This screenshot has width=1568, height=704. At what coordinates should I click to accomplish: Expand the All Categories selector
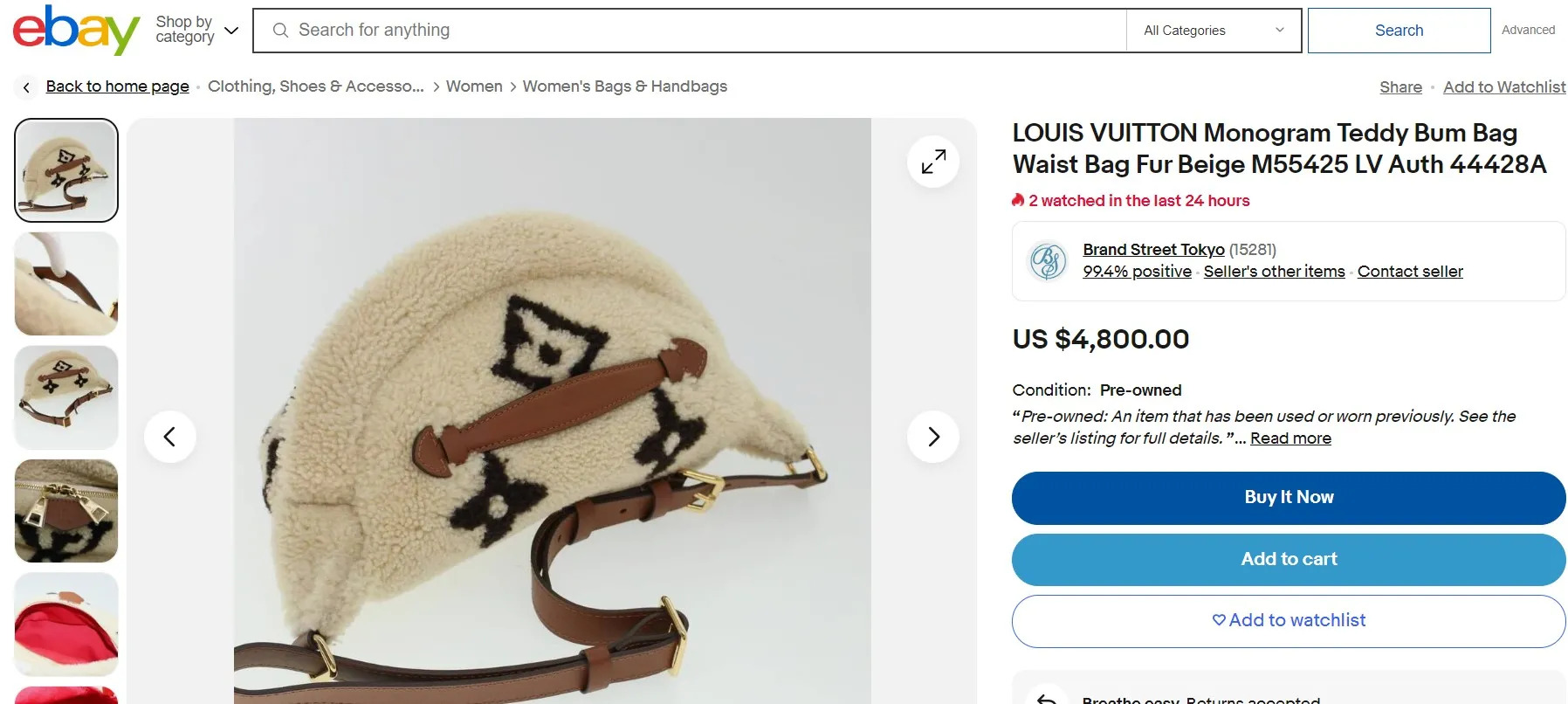point(1213,31)
